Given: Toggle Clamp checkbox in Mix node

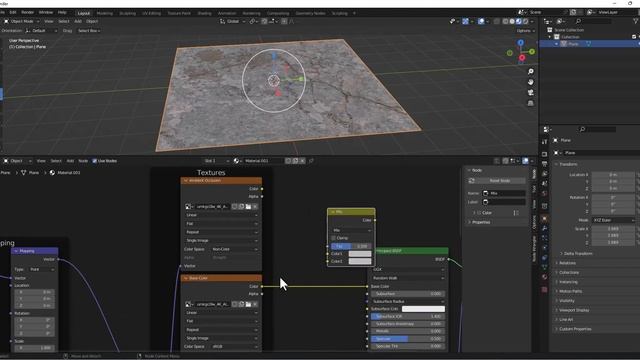Looking at the screenshot, I should 333,238.
